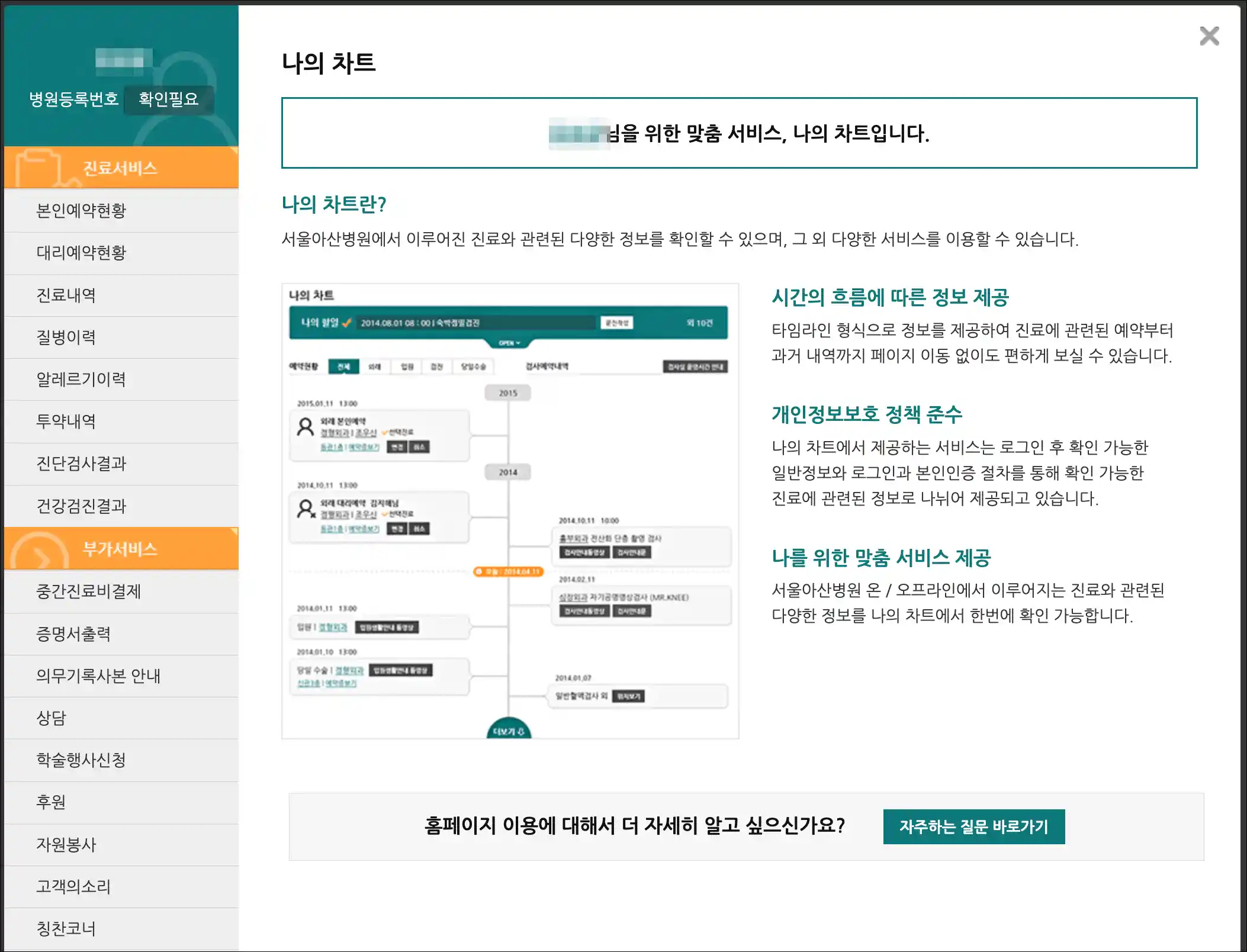Click 자주하는 질문 바로가기 button
Image resolution: width=1247 pixels, height=952 pixels.
[973, 826]
